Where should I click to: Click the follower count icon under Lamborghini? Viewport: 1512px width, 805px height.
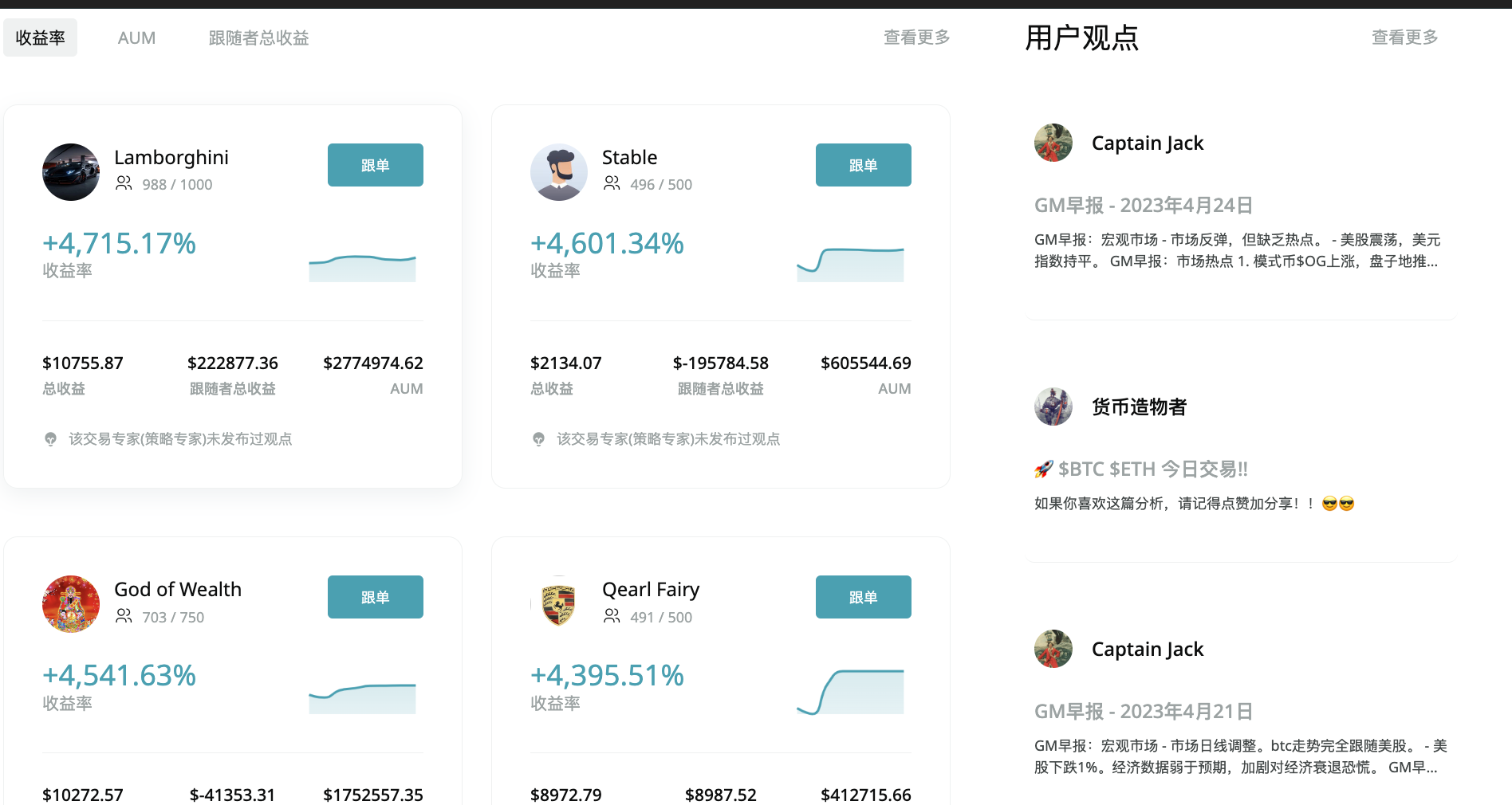[x=124, y=183]
